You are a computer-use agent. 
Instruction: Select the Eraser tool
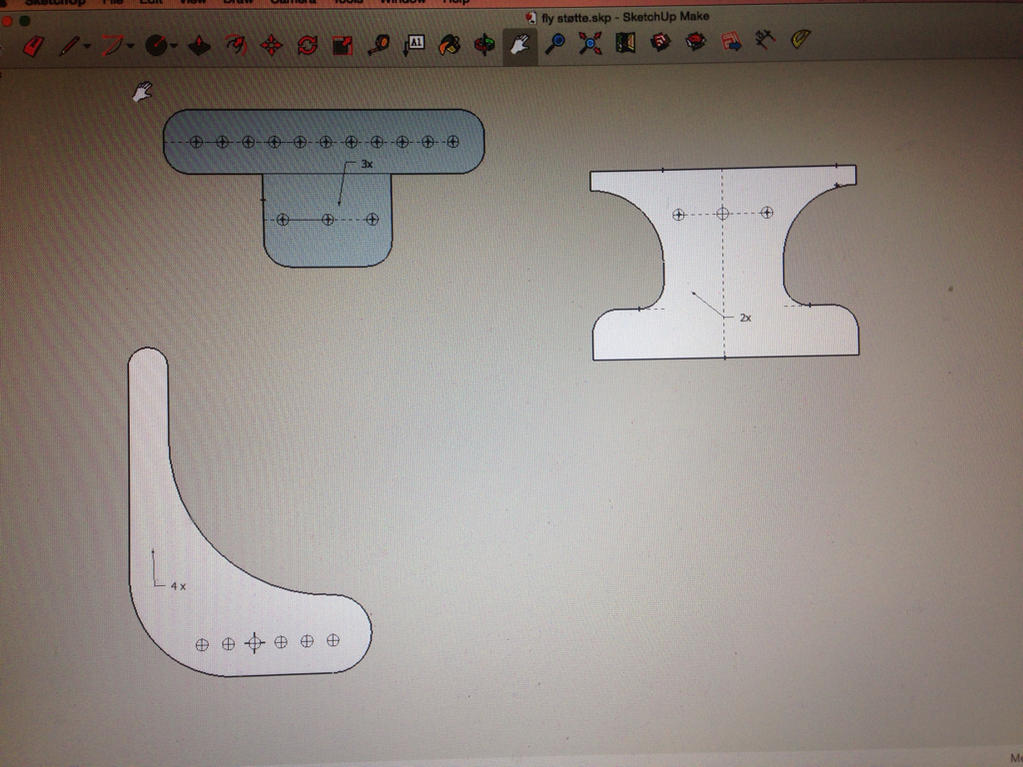[33, 44]
